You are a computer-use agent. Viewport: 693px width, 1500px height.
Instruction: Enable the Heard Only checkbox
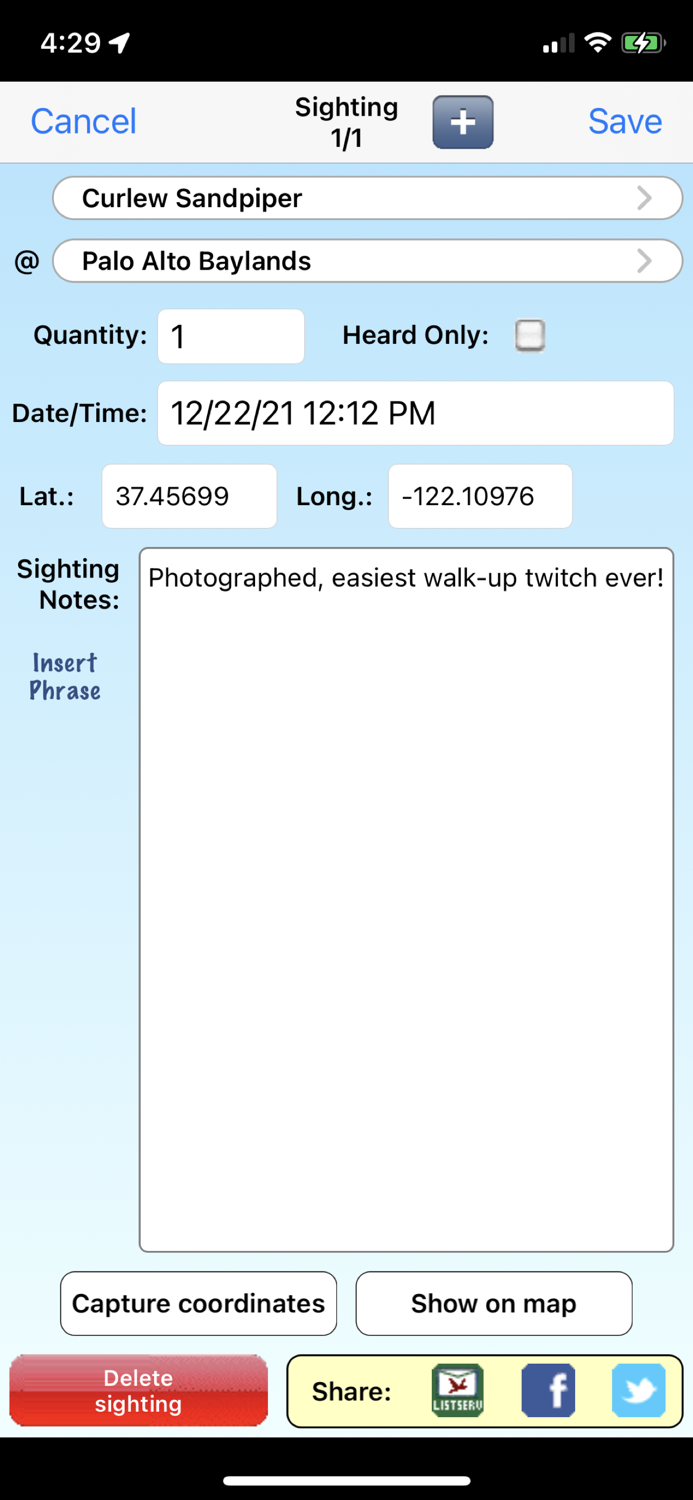(529, 336)
